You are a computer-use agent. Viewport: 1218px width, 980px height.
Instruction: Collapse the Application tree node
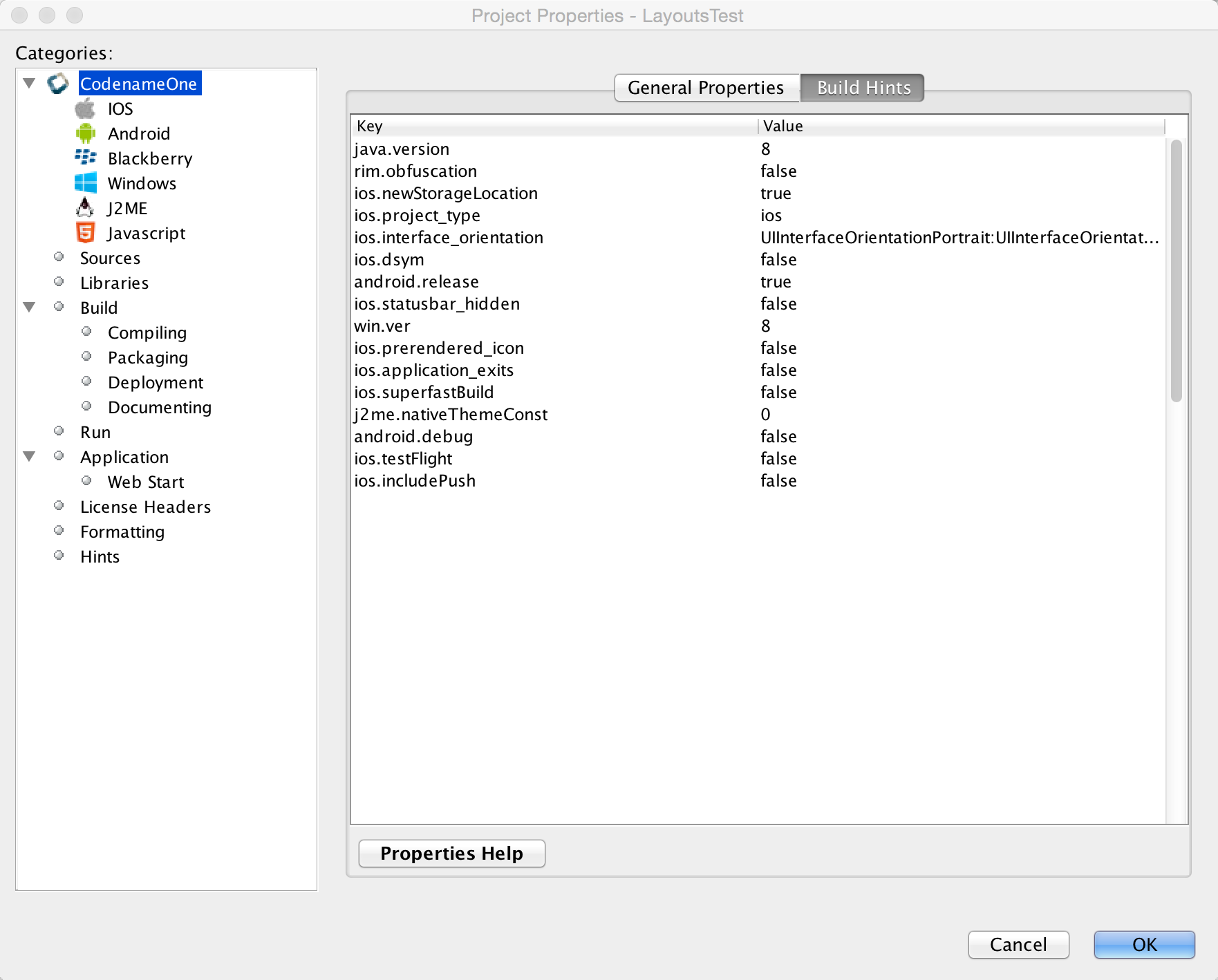pos(29,456)
